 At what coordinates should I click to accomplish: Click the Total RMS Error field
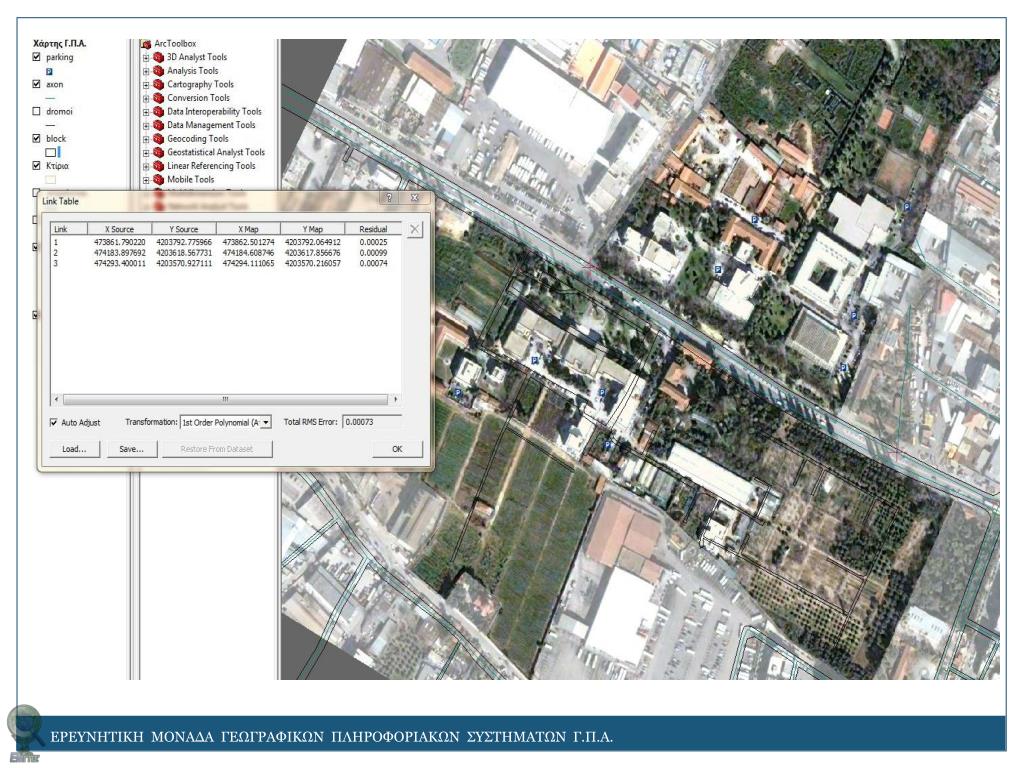pyautogui.click(x=372, y=423)
